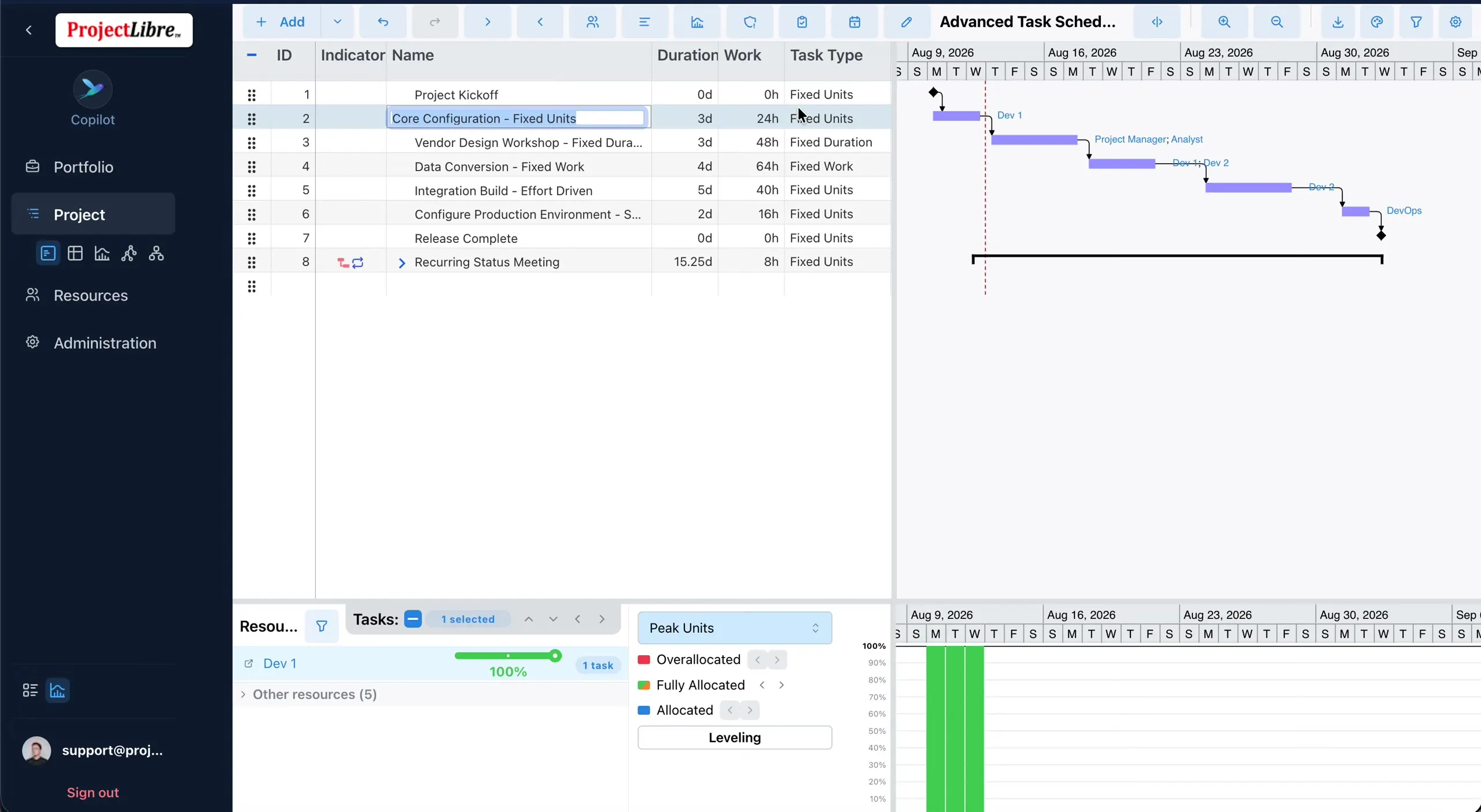
Task: Click the pencil edit icon
Action: [x=907, y=22]
